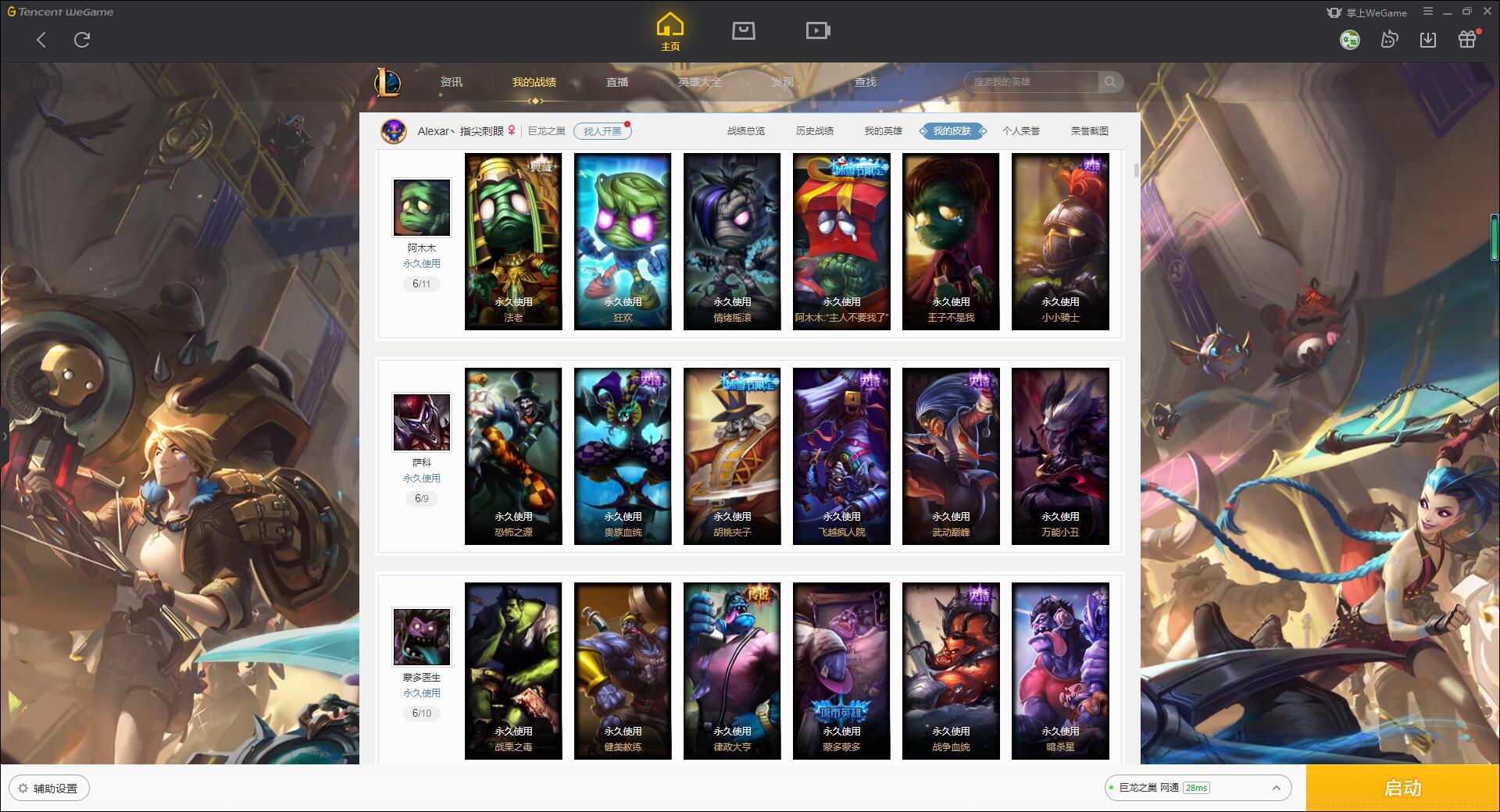Open the 查找 navigation tab
The image size is (1500, 812).
(866, 82)
